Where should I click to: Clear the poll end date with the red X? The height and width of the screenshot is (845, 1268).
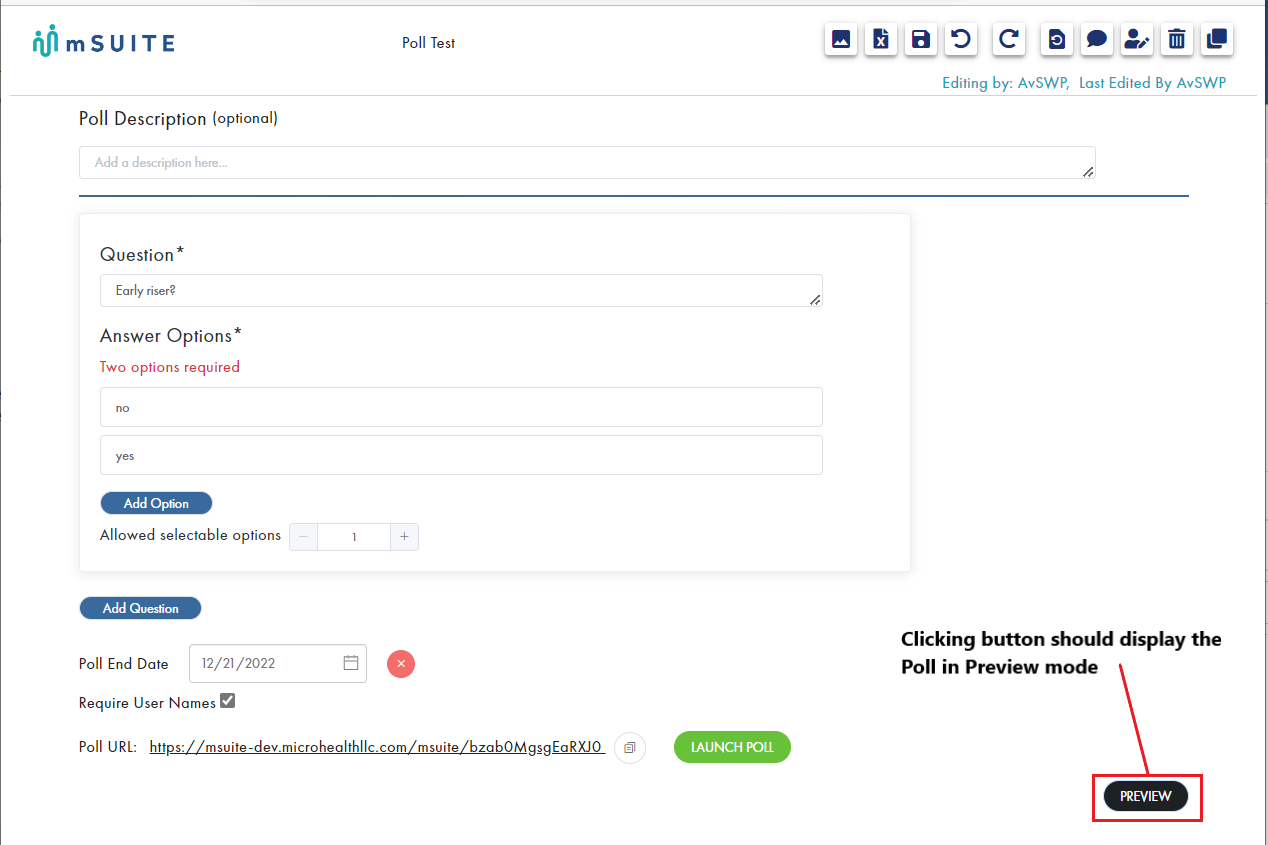click(401, 663)
